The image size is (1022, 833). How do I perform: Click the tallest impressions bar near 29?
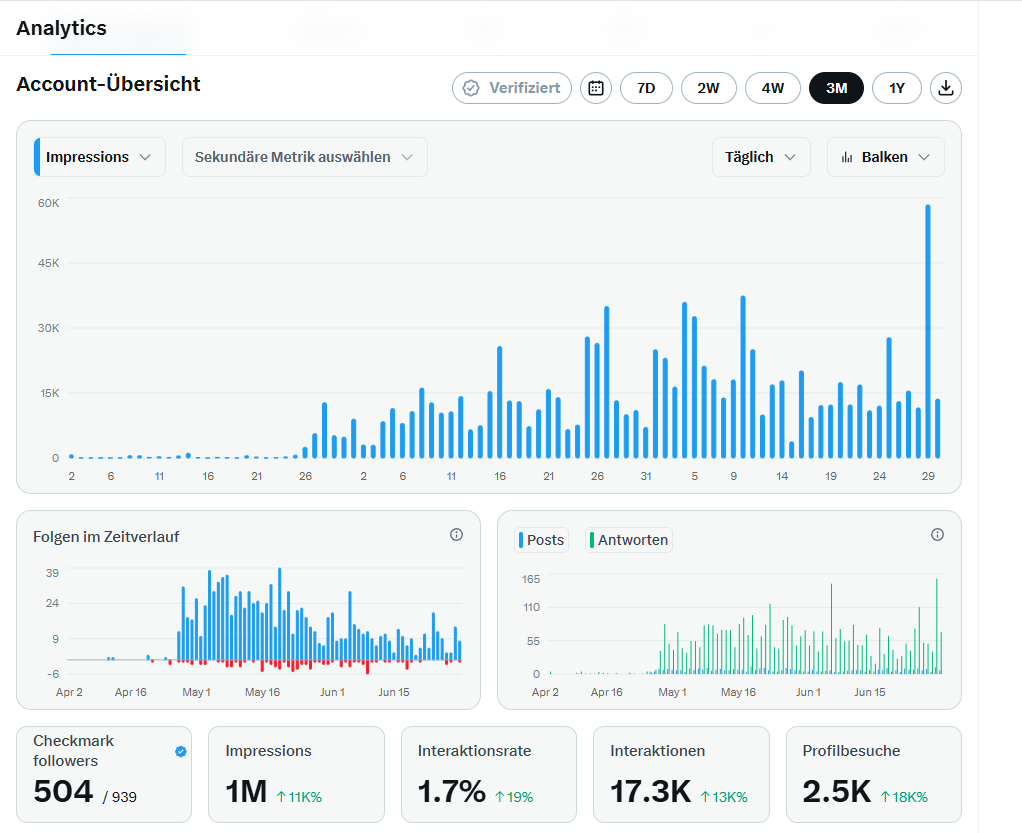927,331
